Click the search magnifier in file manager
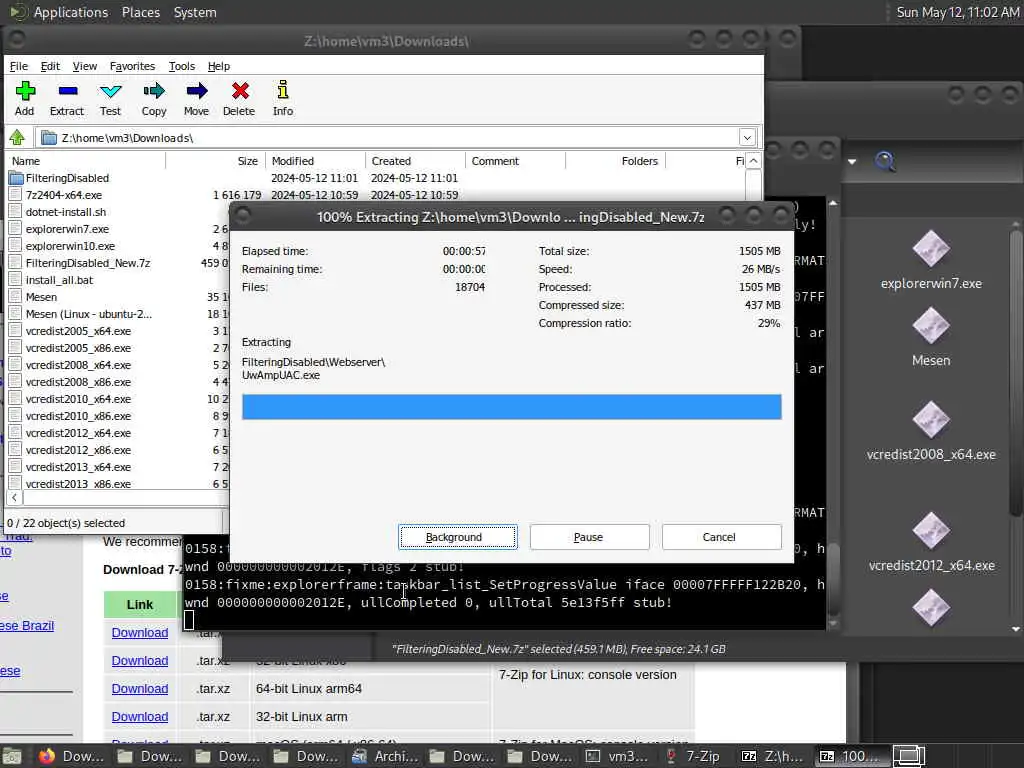This screenshot has width=1024, height=768. point(885,161)
